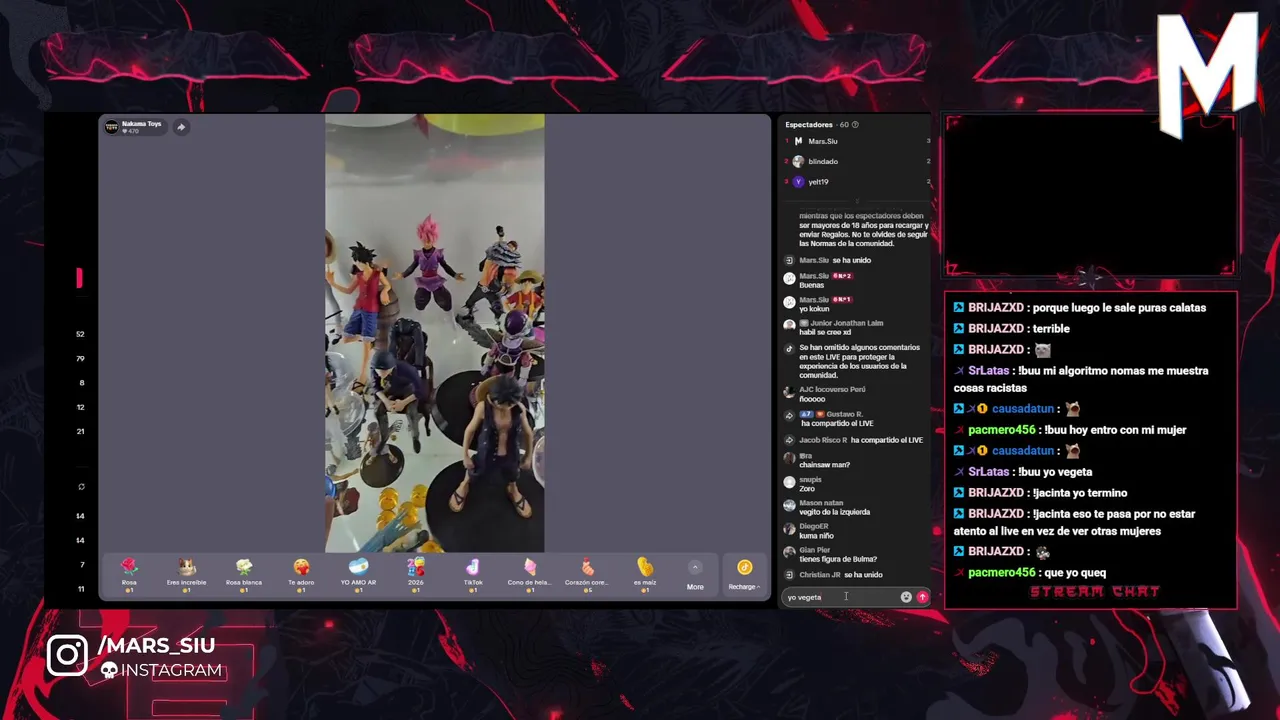Click the Espectadores heading
This screenshot has width=1280, height=720.
[809, 125]
